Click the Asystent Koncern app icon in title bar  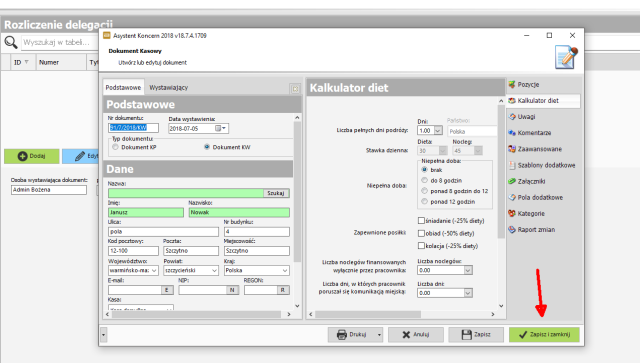(x=107, y=36)
